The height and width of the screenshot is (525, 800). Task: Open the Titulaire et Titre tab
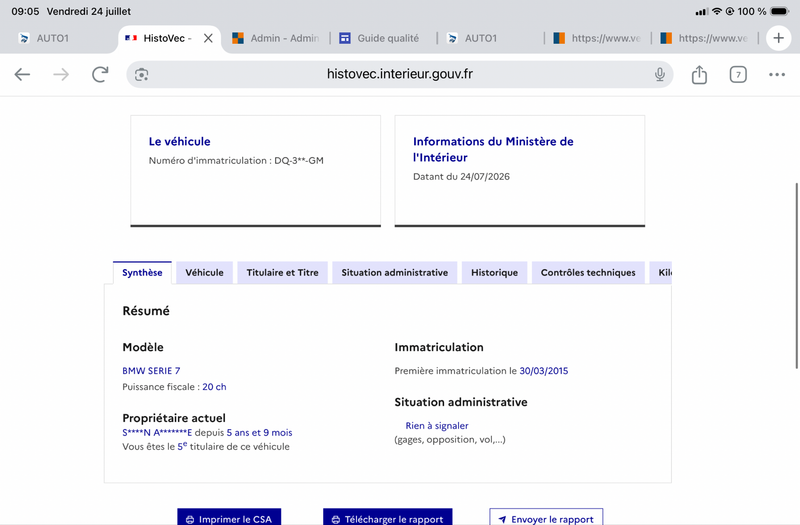click(282, 272)
